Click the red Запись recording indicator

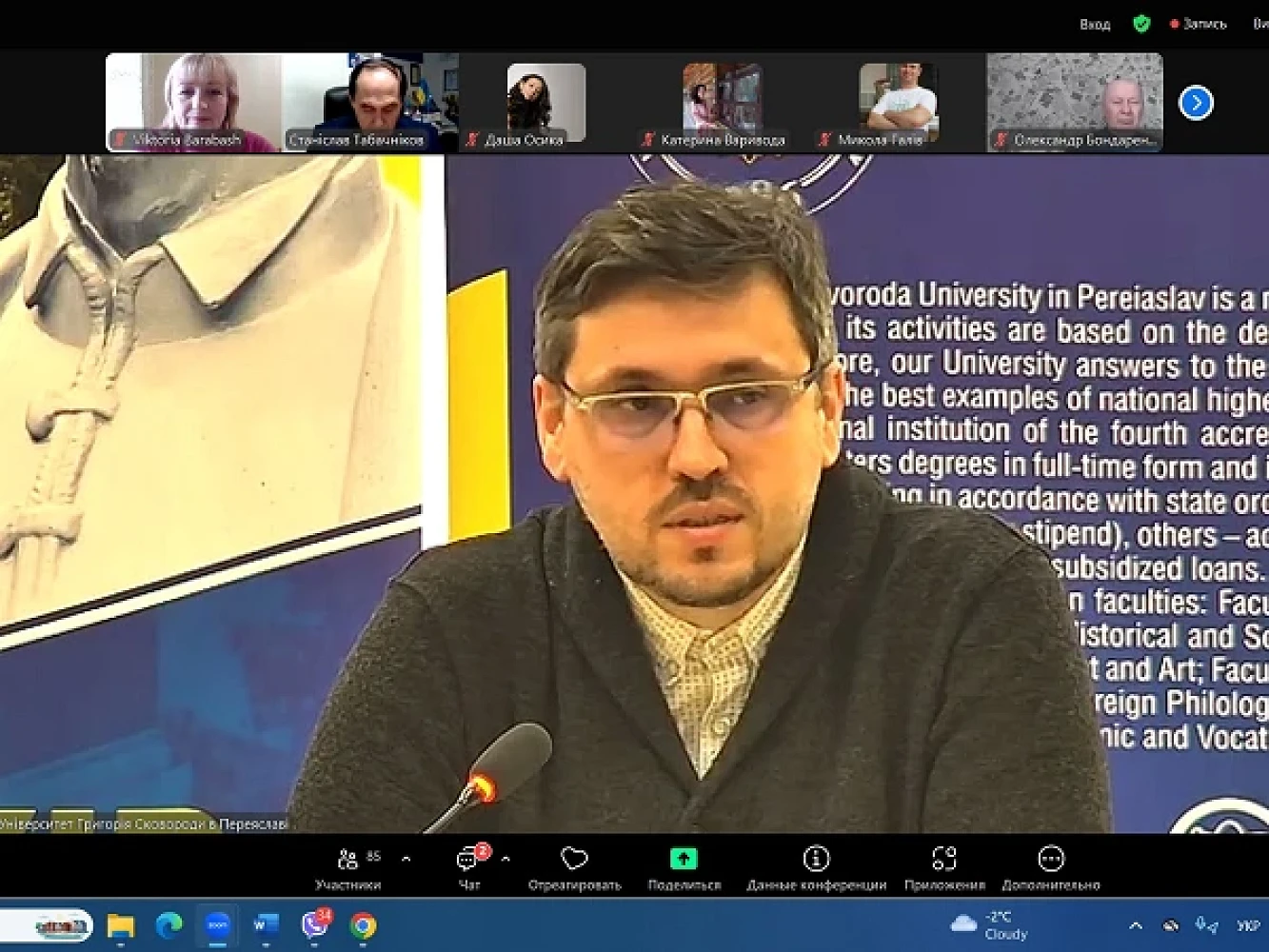(1199, 24)
